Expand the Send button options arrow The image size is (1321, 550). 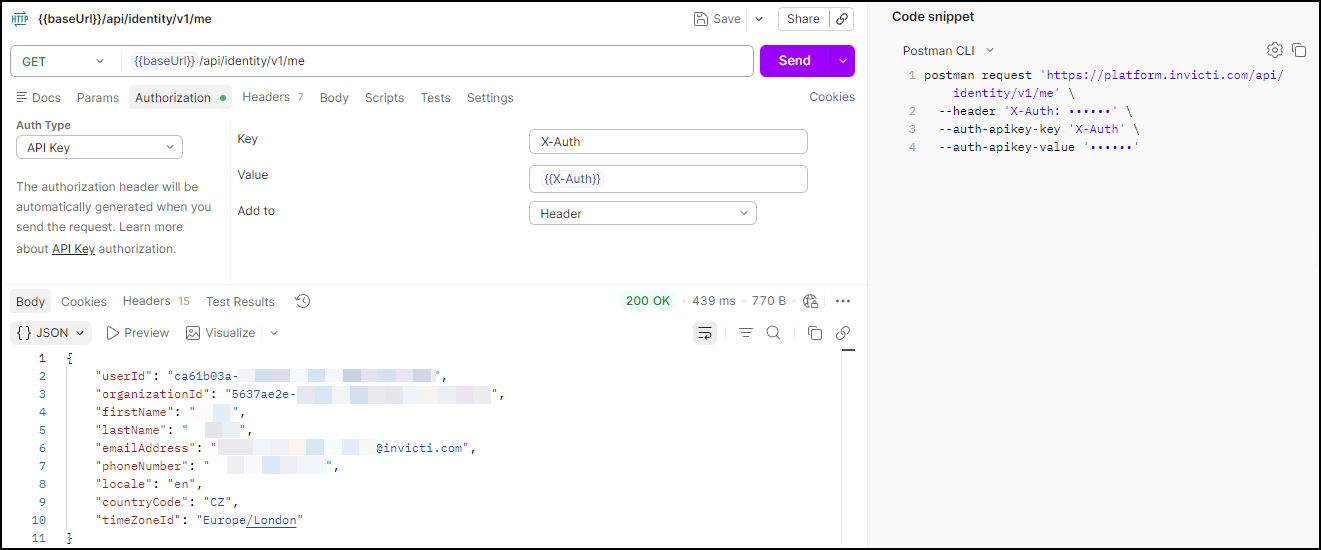(x=843, y=61)
